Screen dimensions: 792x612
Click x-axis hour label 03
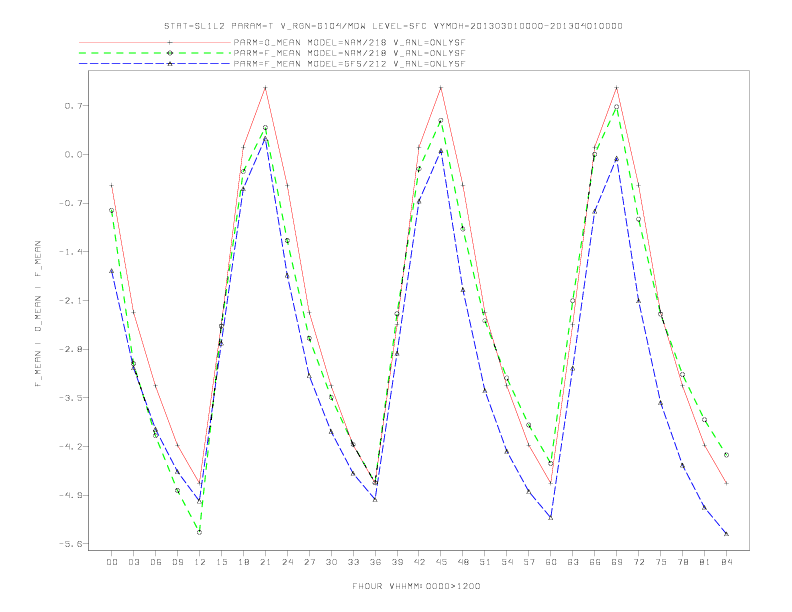click(133, 562)
